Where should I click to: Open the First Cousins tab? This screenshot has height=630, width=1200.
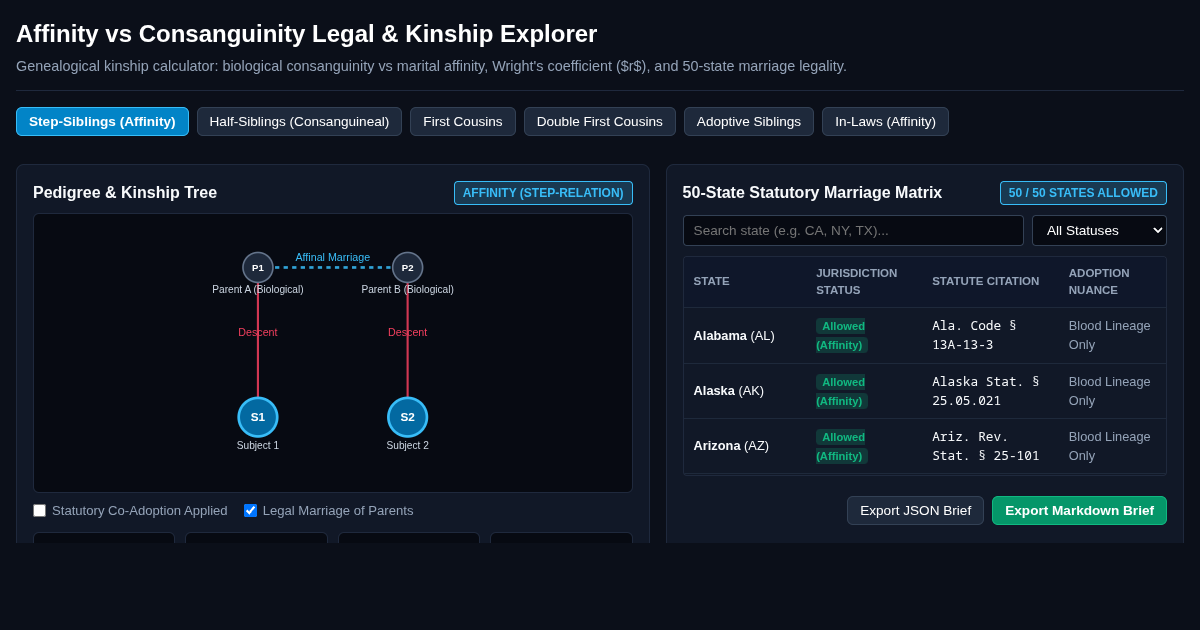coord(463,121)
